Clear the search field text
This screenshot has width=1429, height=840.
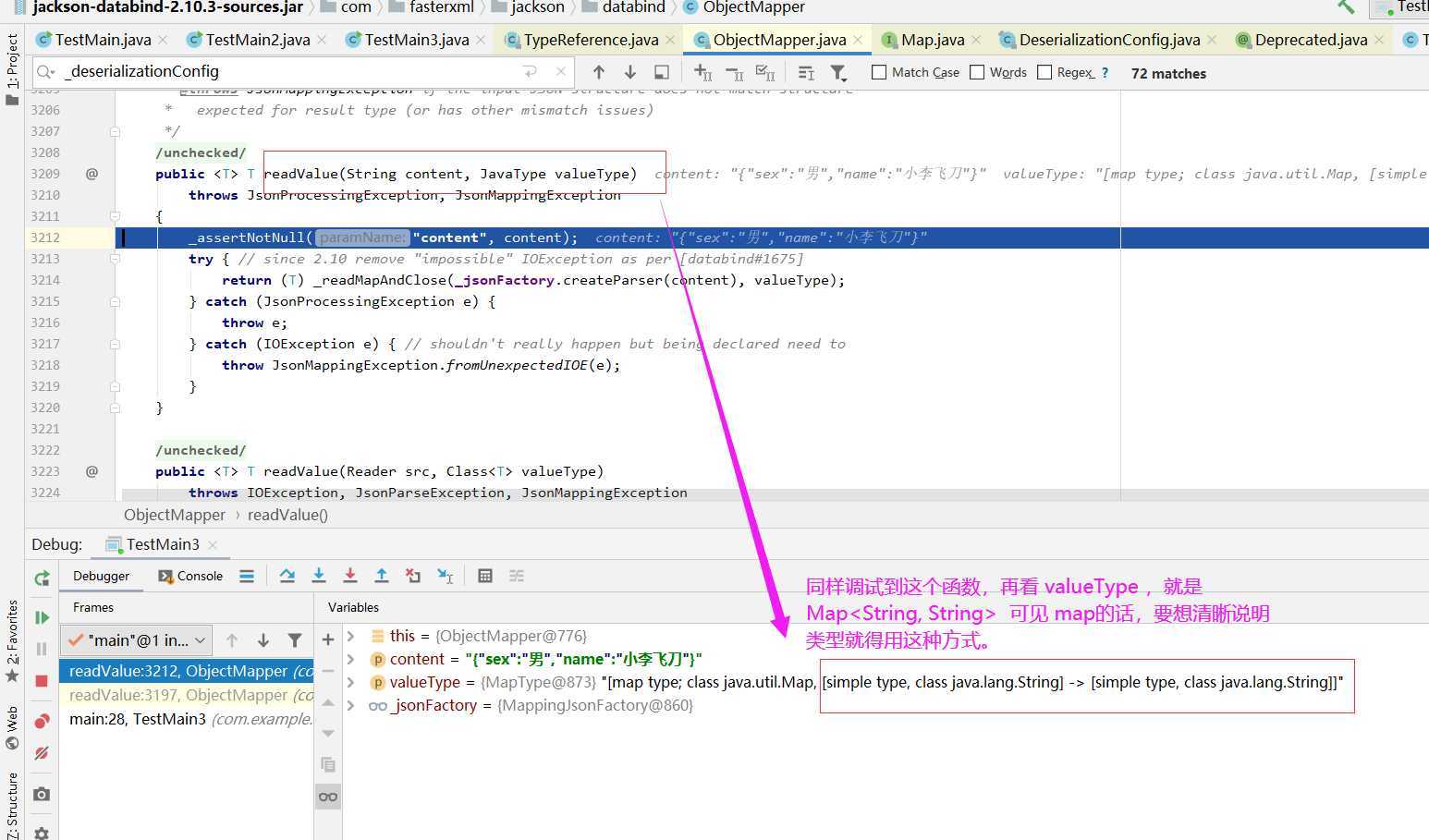(561, 71)
